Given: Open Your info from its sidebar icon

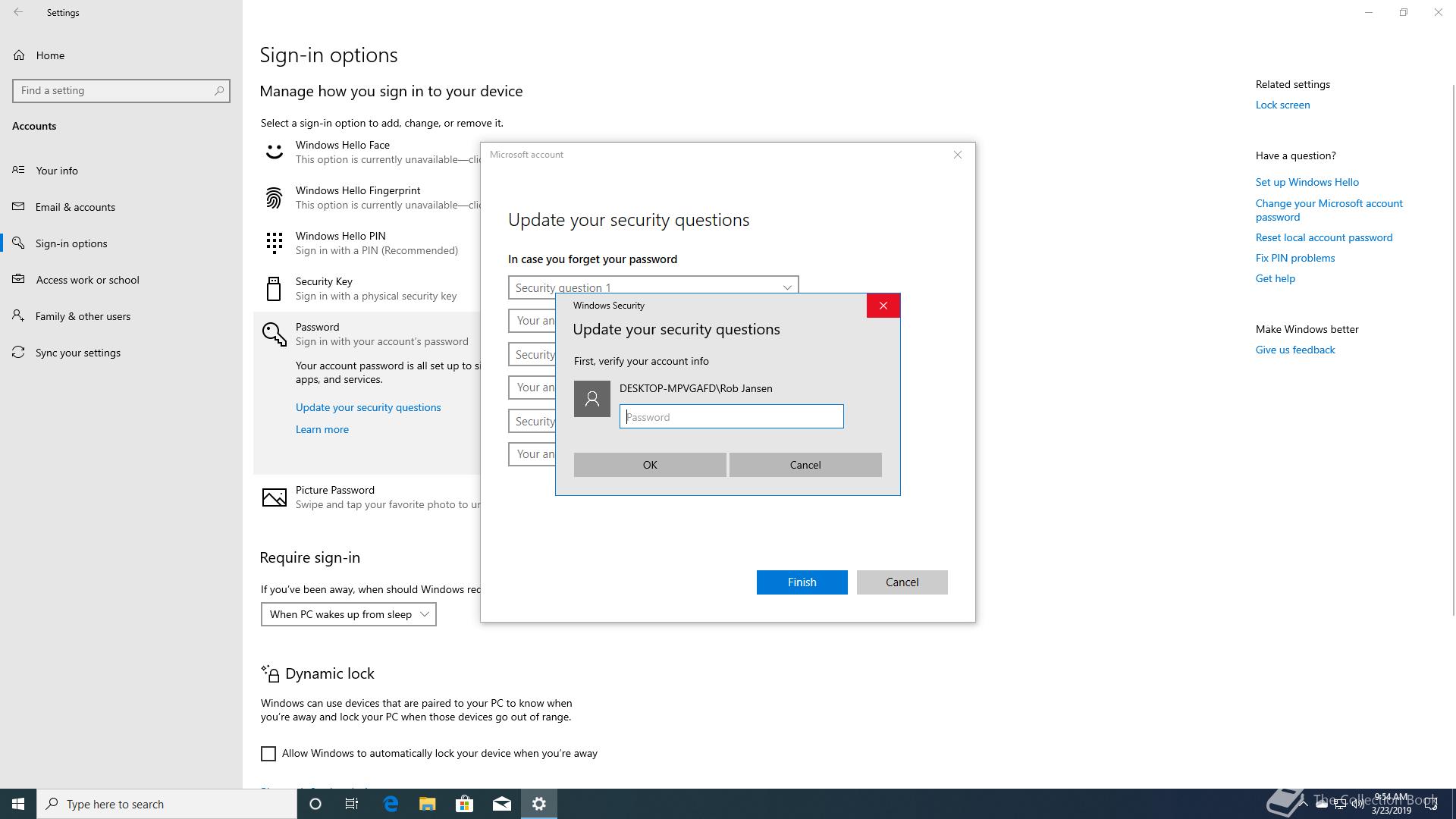Looking at the screenshot, I should (18, 171).
